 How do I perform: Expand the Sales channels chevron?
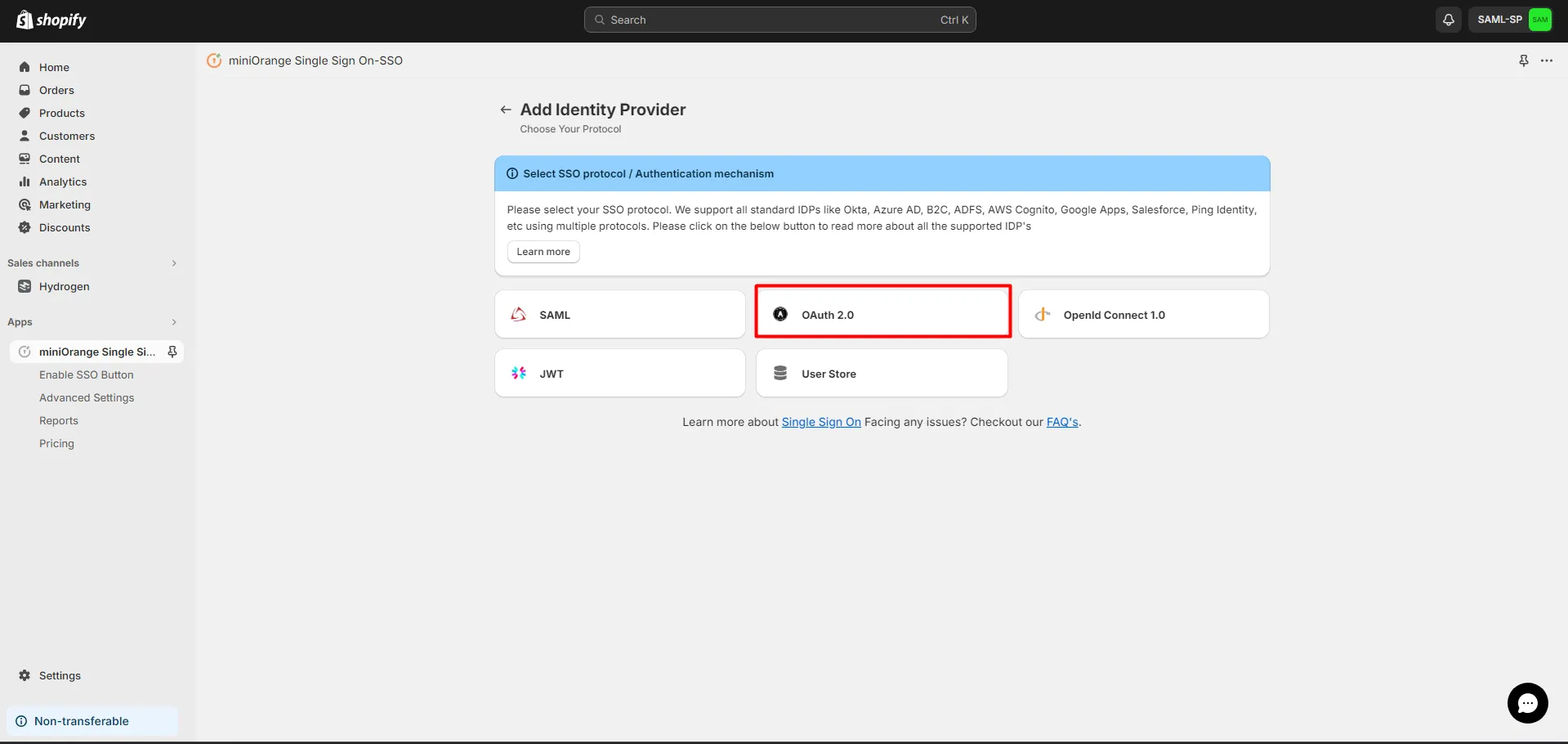tap(174, 263)
